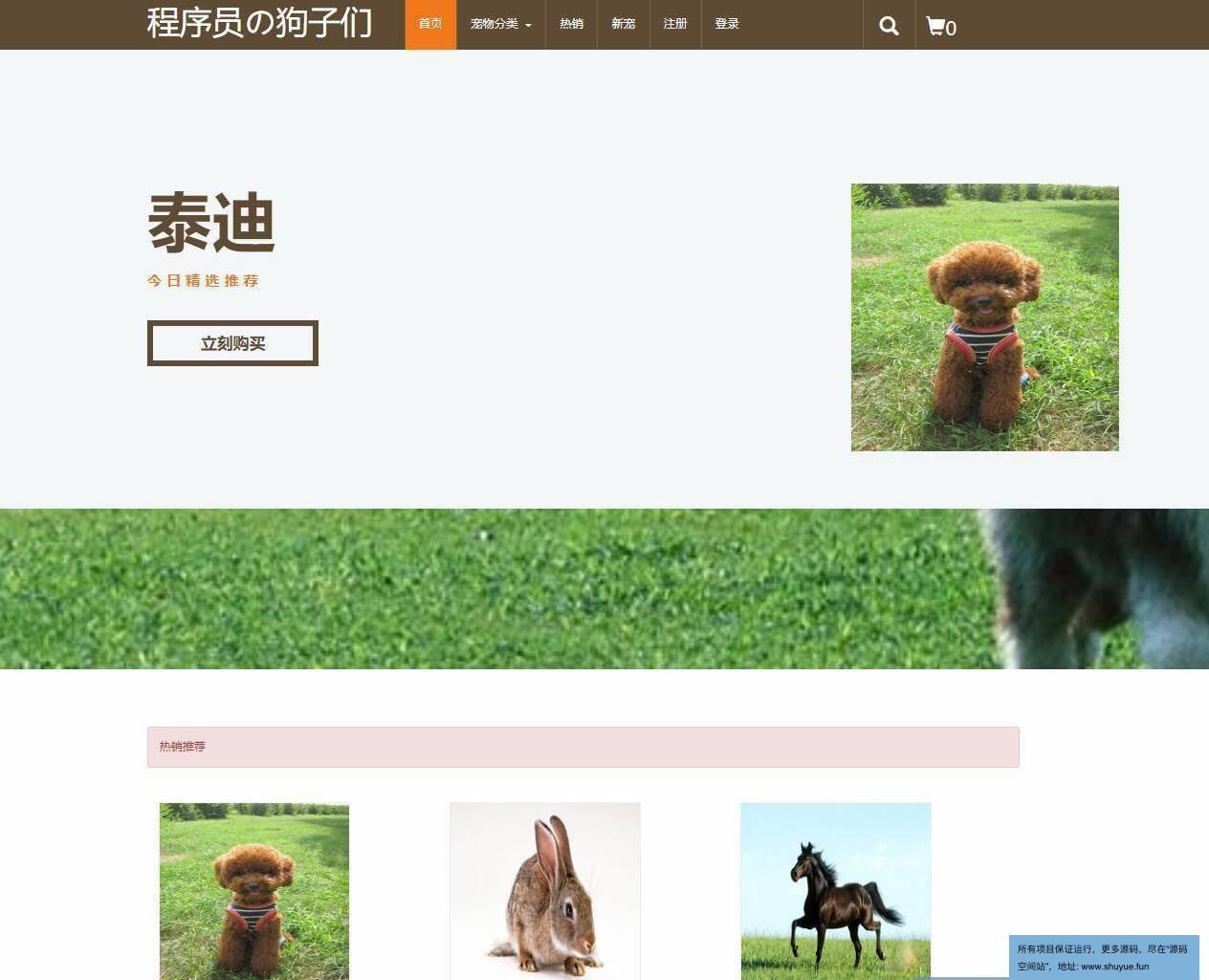Click the large 泰迪 heading
Viewport: 1209px width, 980px height.
(211, 223)
